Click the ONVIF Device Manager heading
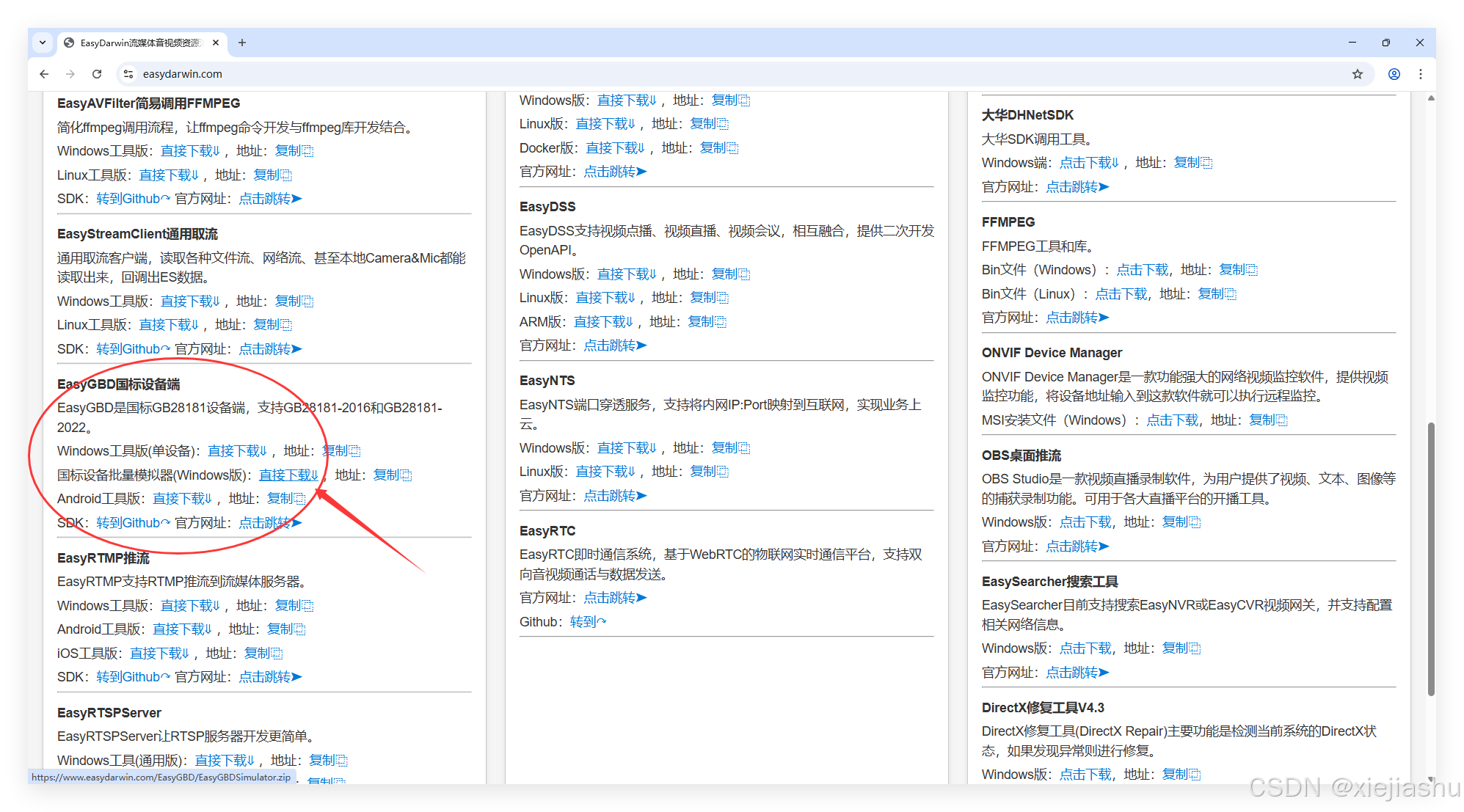1464x812 pixels. coord(1052,353)
